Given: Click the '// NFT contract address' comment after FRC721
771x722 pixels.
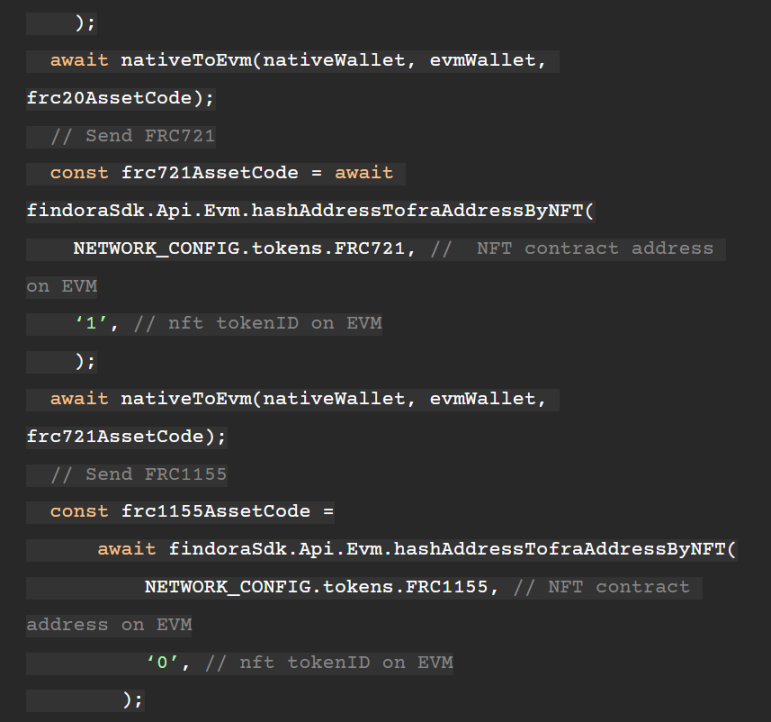Looking at the screenshot, I should 572,249.
